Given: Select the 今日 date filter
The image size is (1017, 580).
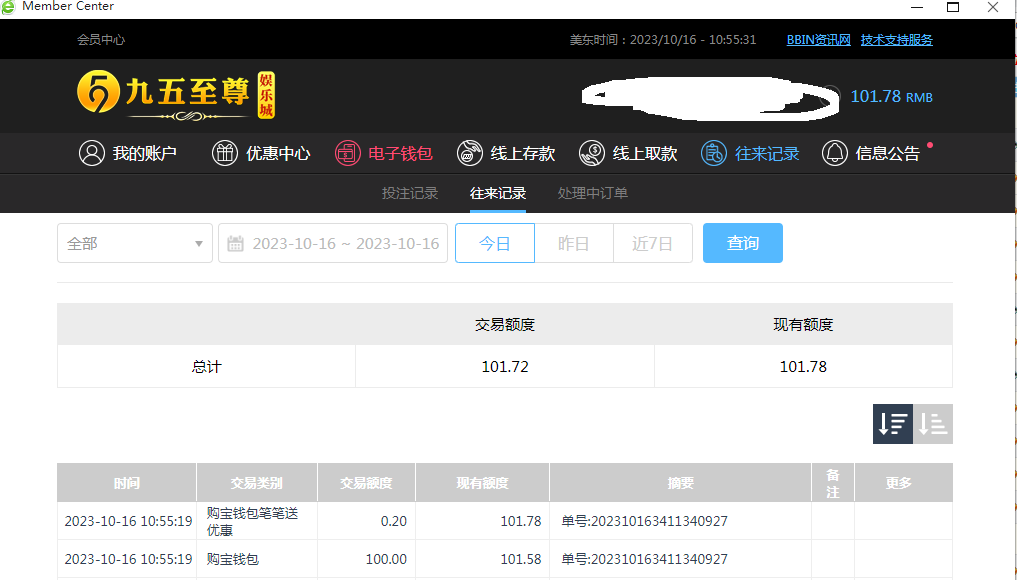Looking at the screenshot, I should [x=495, y=243].
